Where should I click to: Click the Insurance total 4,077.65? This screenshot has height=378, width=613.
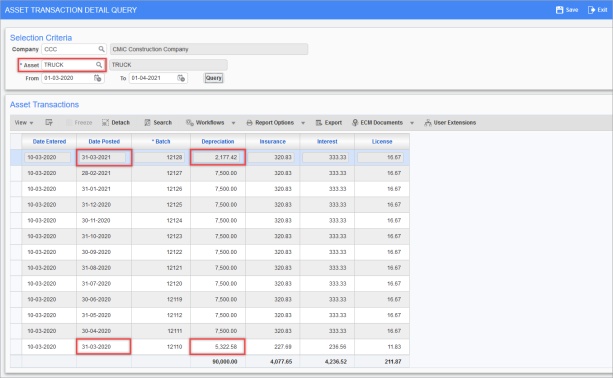point(281,362)
